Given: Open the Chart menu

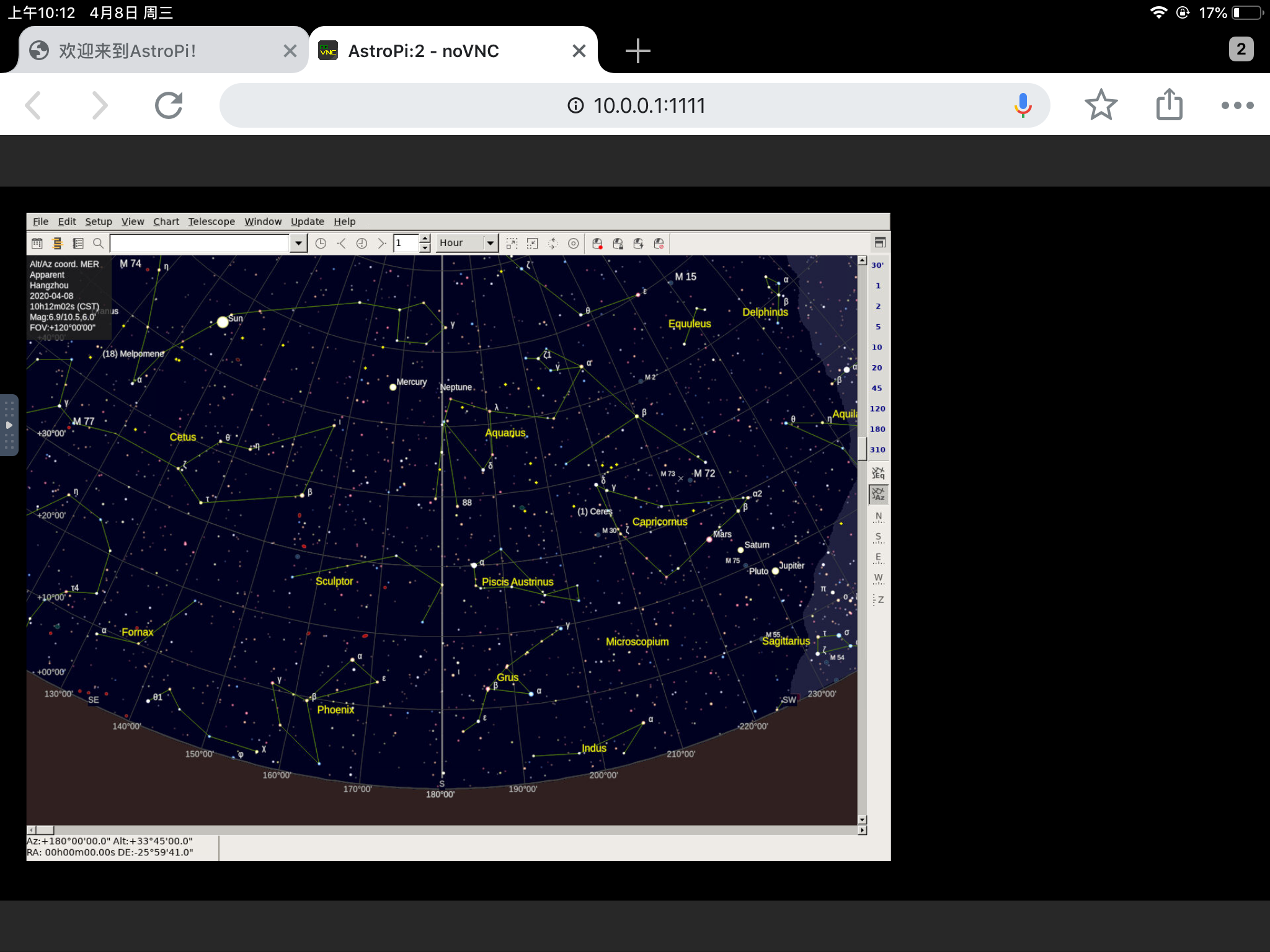Looking at the screenshot, I should [166, 222].
